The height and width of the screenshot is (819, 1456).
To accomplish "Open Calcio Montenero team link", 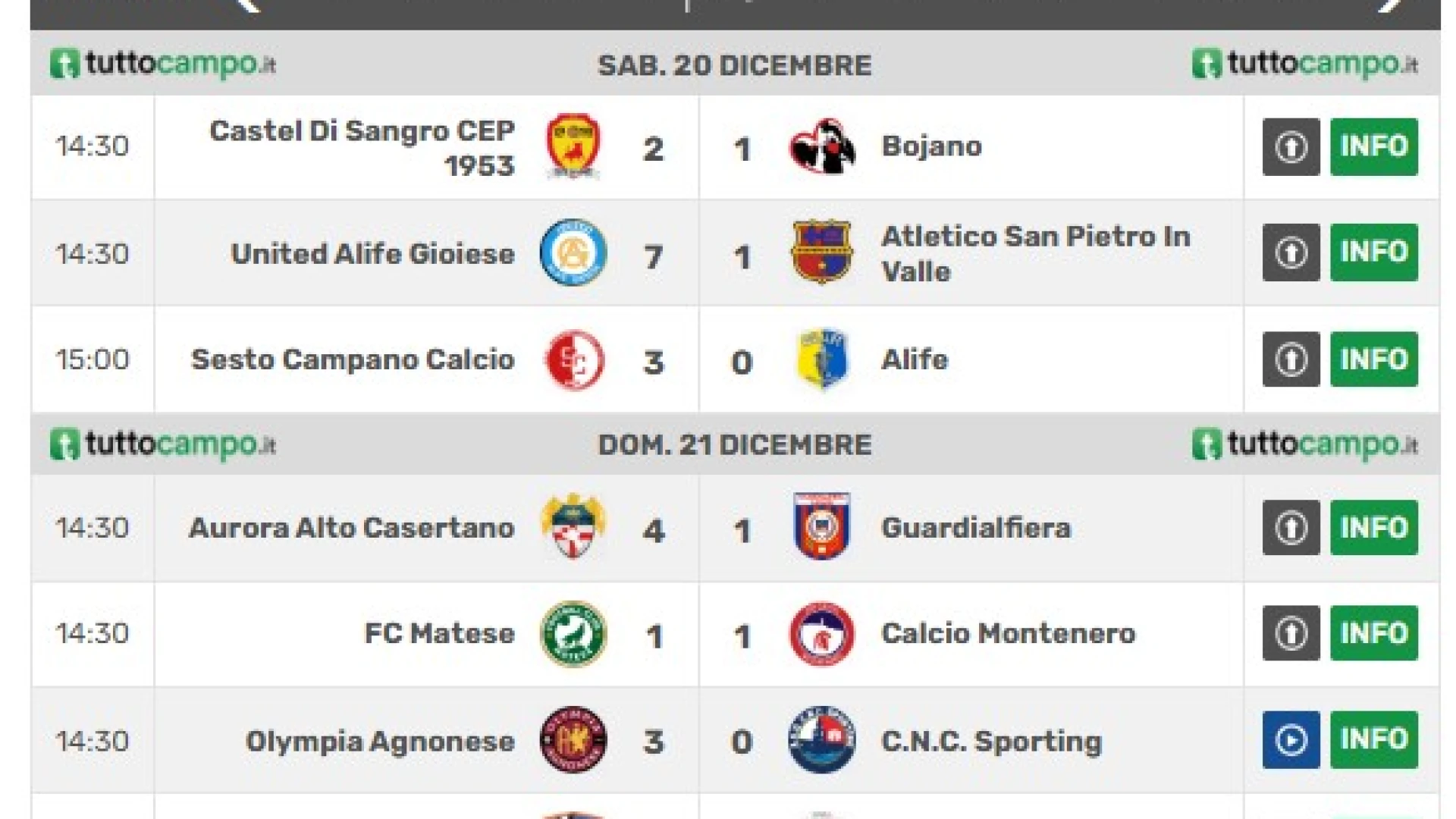I will [x=1008, y=633].
